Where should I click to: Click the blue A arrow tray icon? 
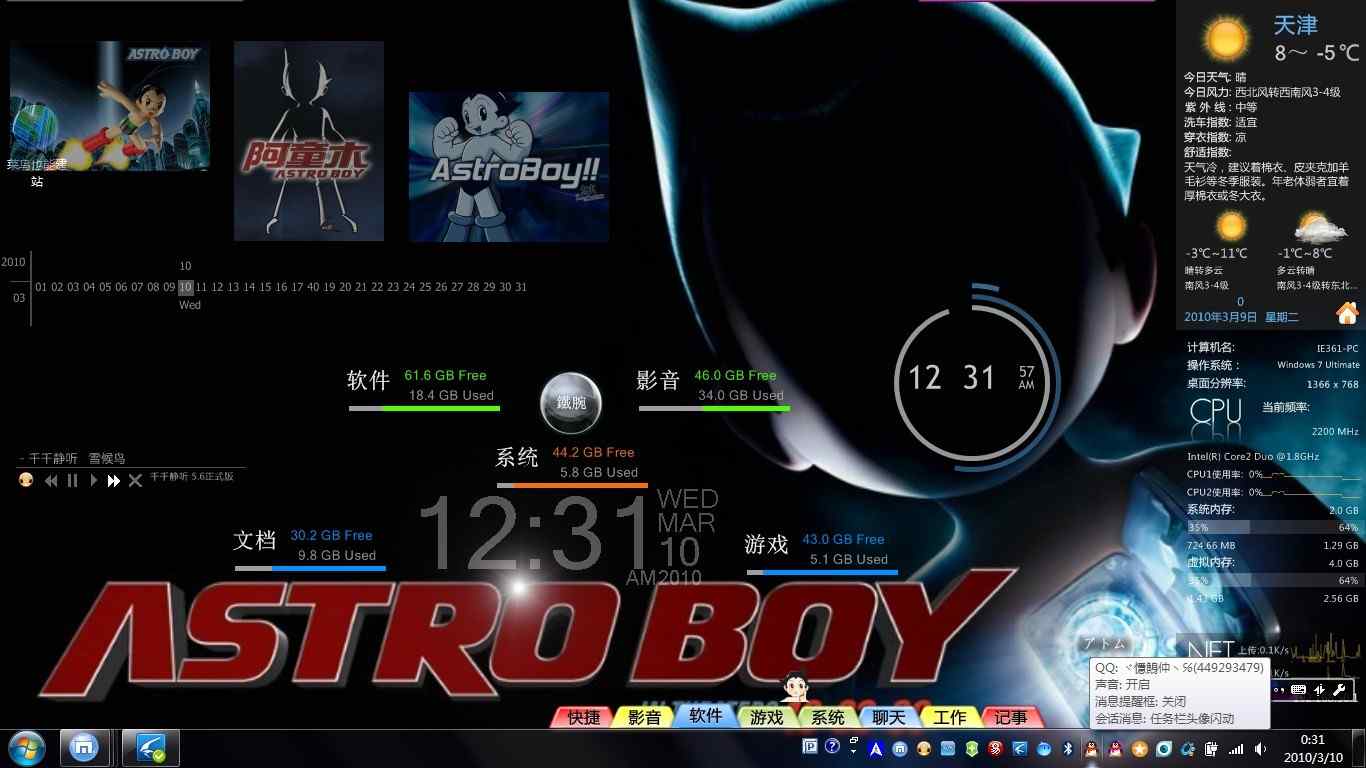click(x=875, y=748)
